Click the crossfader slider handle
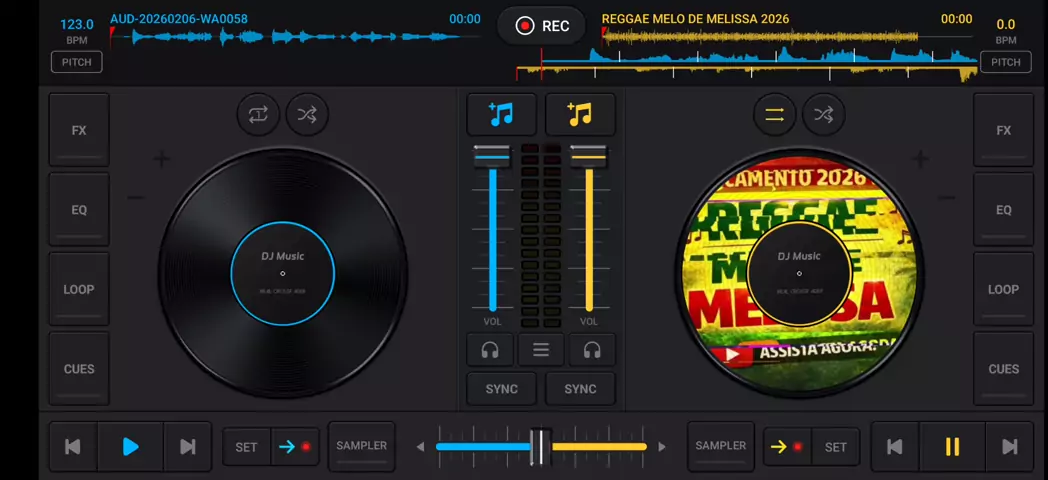Image resolution: width=1048 pixels, height=480 pixels. pyautogui.click(x=540, y=447)
